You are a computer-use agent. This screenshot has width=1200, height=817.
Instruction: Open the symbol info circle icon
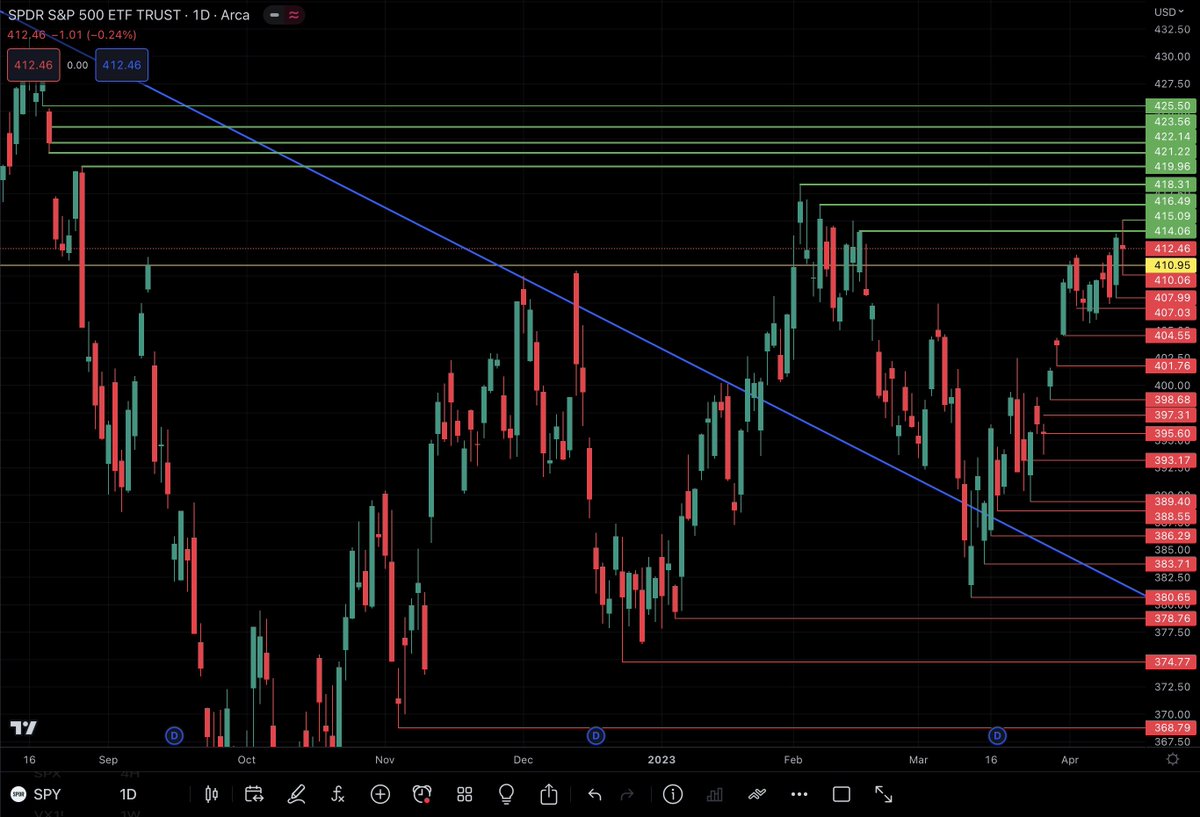coord(672,795)
